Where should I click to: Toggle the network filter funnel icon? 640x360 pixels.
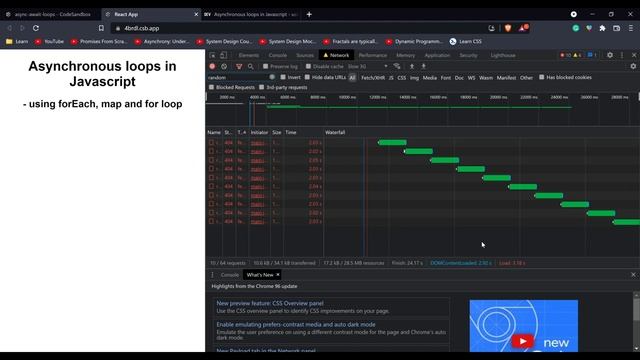(239, 66)
